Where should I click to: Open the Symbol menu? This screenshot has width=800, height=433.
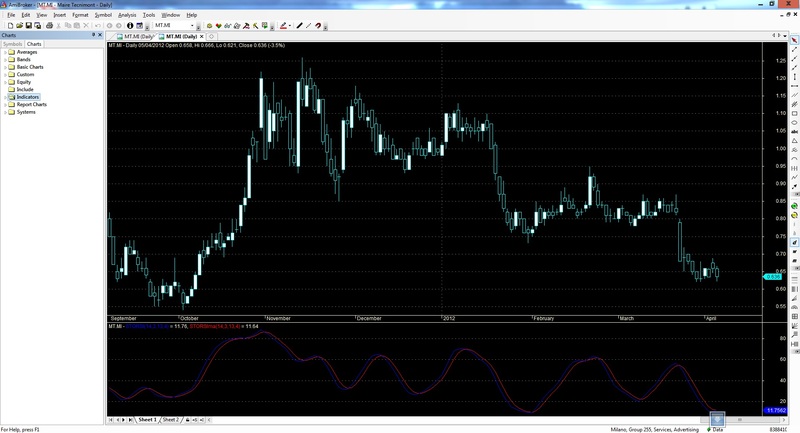click(103, 15)
